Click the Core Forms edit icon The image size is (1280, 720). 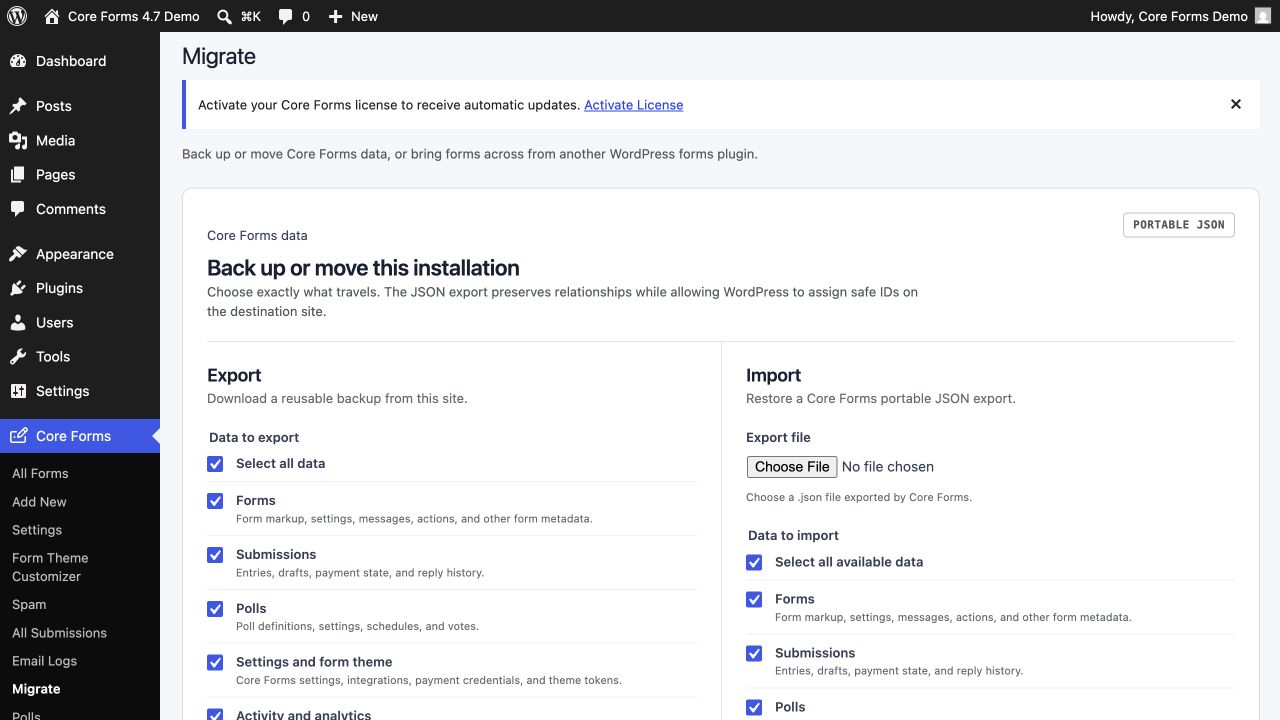pyautogui.click(x=18, y=436)
